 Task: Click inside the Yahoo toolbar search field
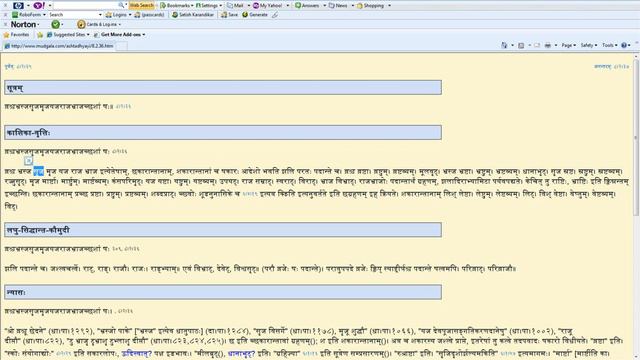86,5
